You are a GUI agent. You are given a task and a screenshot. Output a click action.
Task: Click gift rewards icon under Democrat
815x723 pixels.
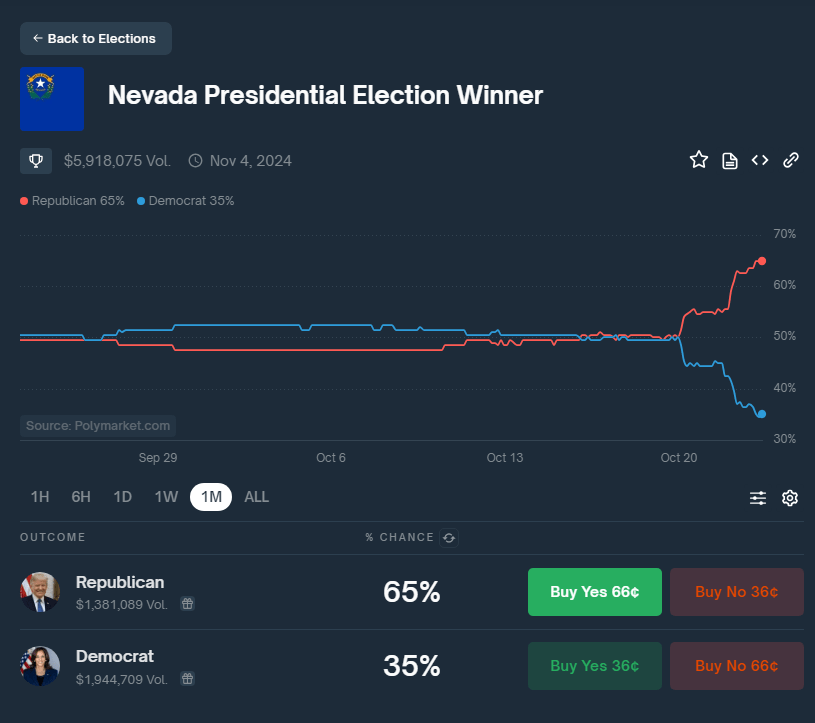point(187,678)
